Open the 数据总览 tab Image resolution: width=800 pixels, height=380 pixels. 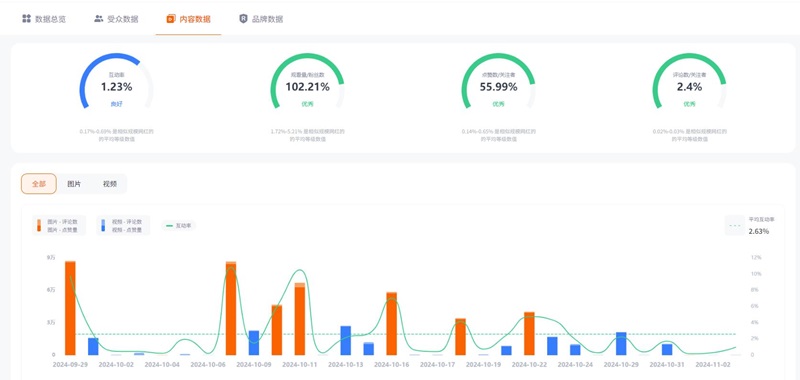44,19
